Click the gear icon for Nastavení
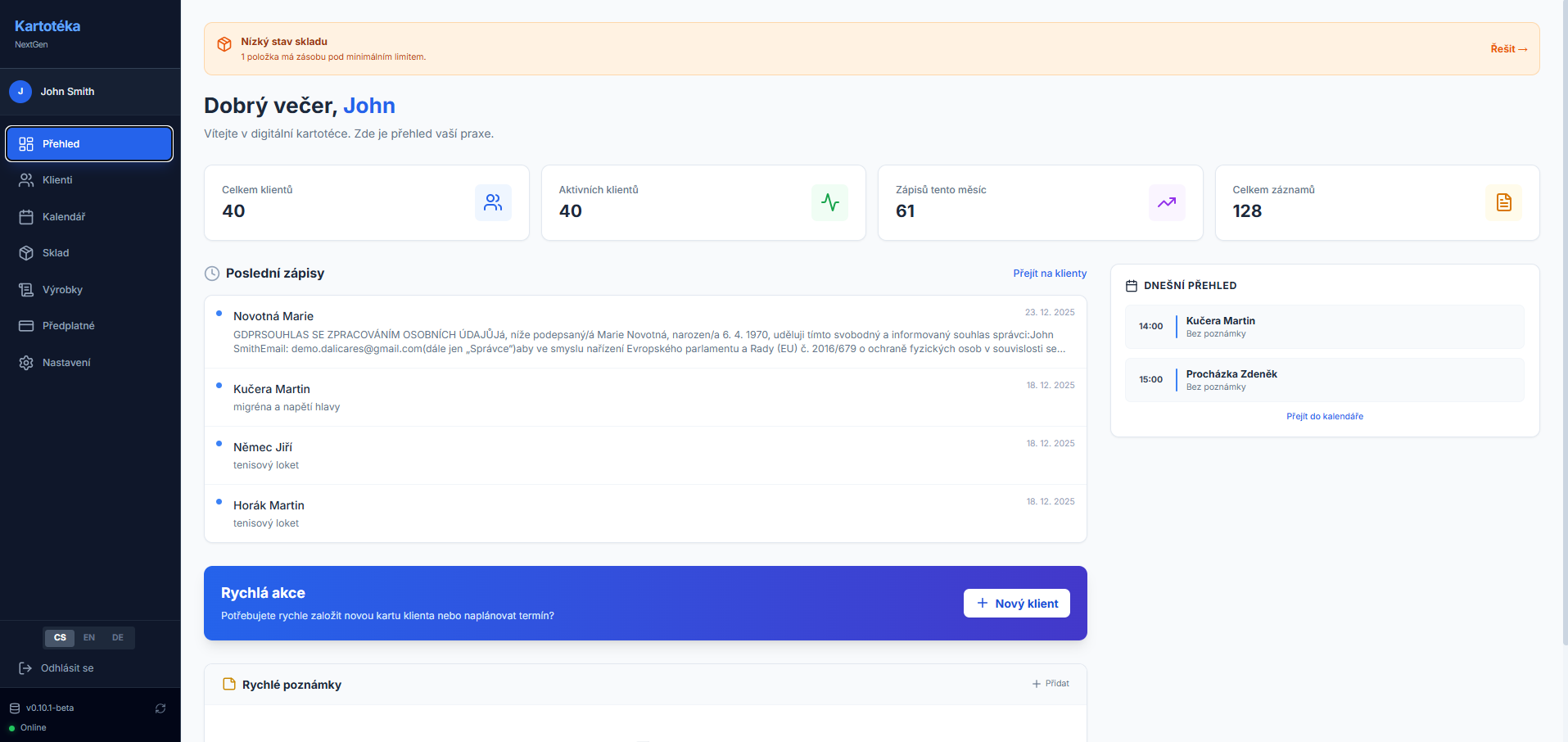 (x=26, y=363)
